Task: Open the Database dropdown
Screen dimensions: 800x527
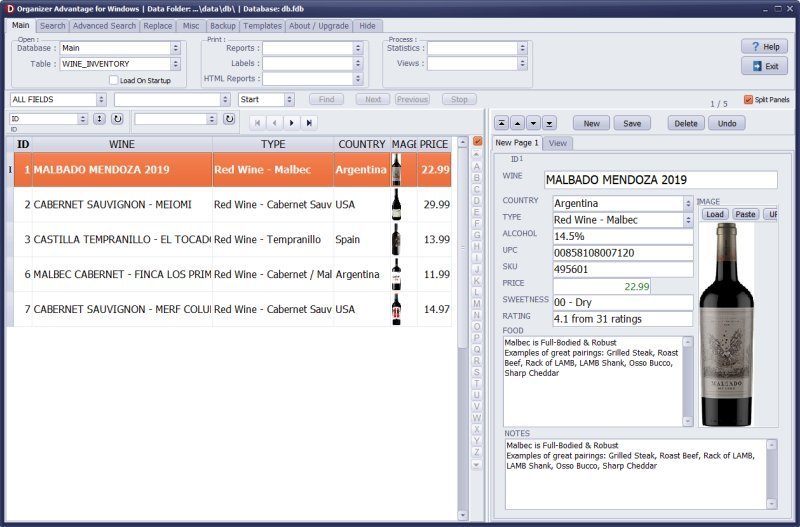Action: coord(176,48)
